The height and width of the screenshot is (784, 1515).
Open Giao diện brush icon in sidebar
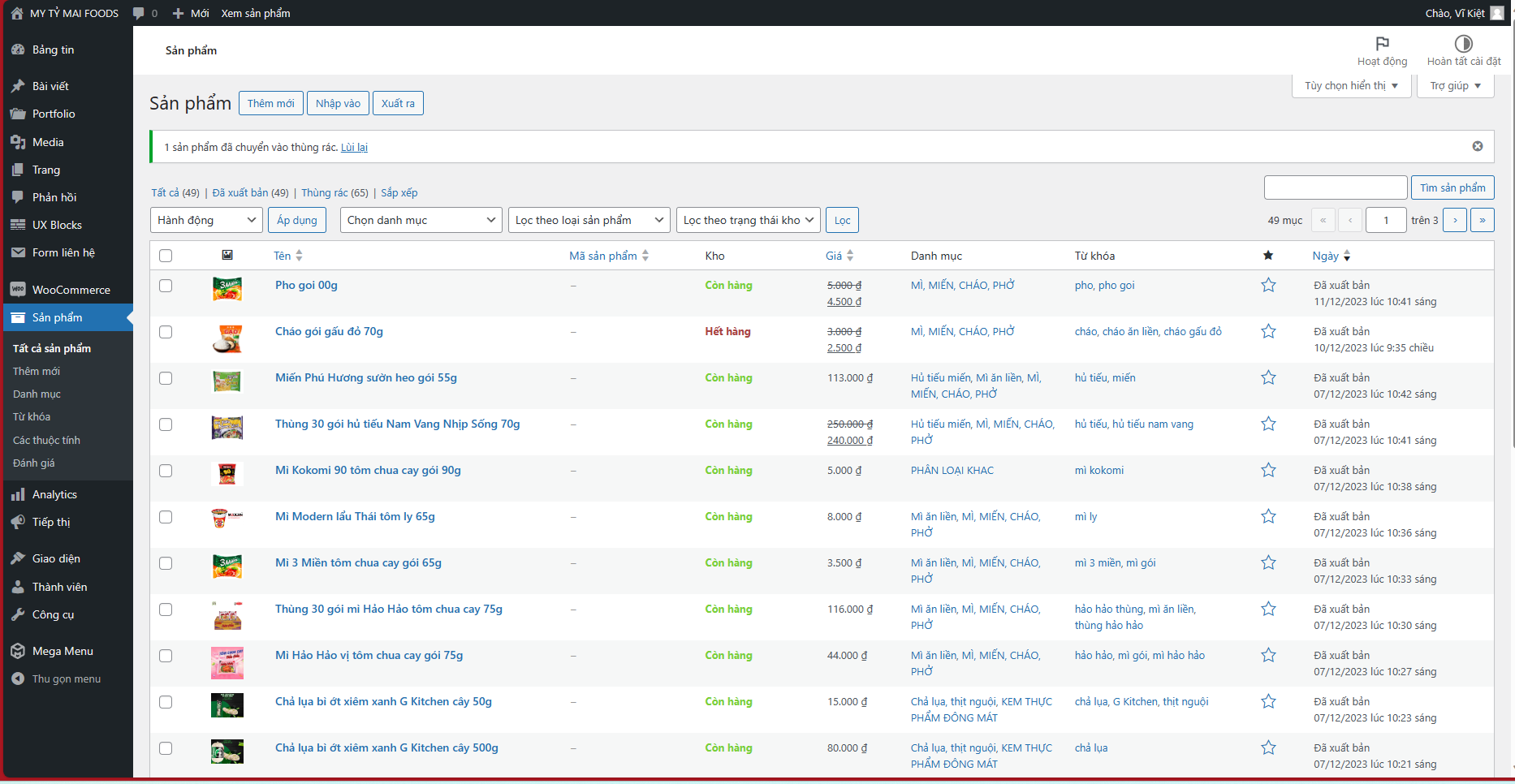tap(18, 558)
